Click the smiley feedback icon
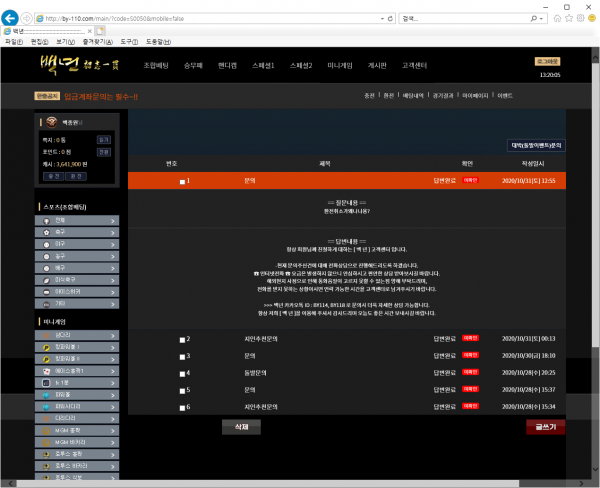Image resolution: width=600 pixels, height=488 pixels. click(592, 18)
